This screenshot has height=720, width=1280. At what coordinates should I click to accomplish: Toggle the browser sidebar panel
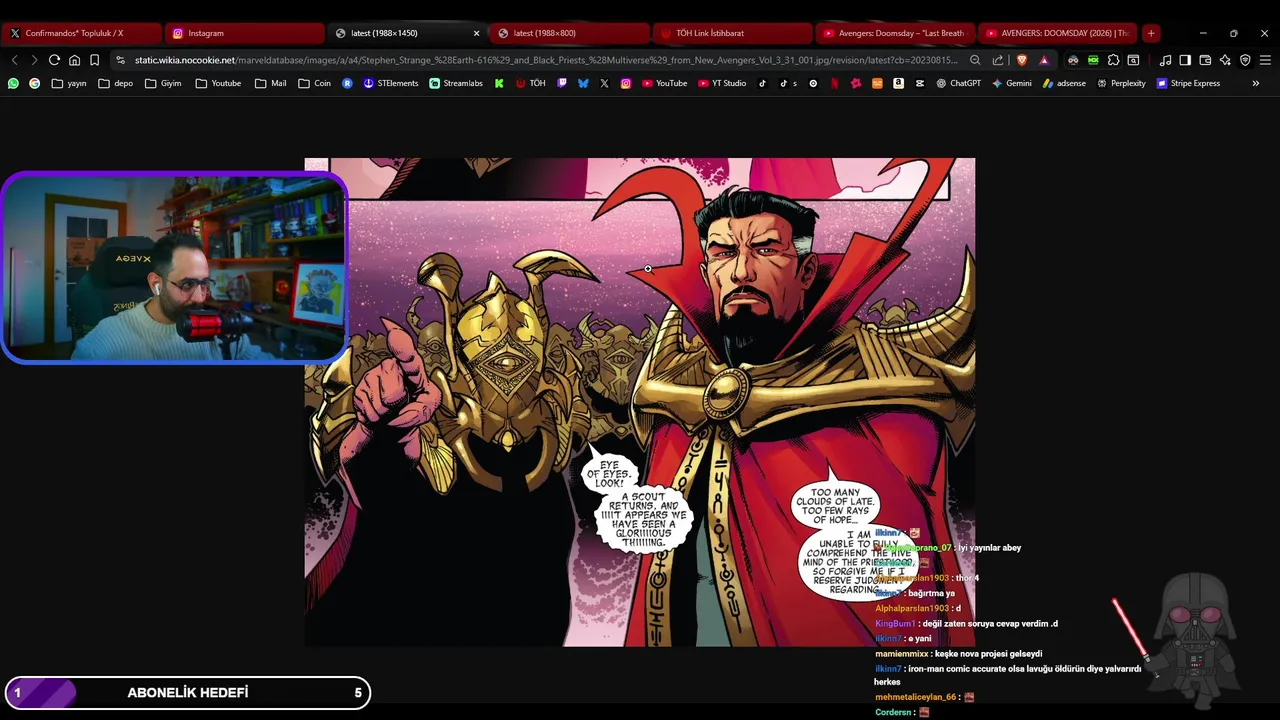pyautogui.click(x=1185, y=60)
